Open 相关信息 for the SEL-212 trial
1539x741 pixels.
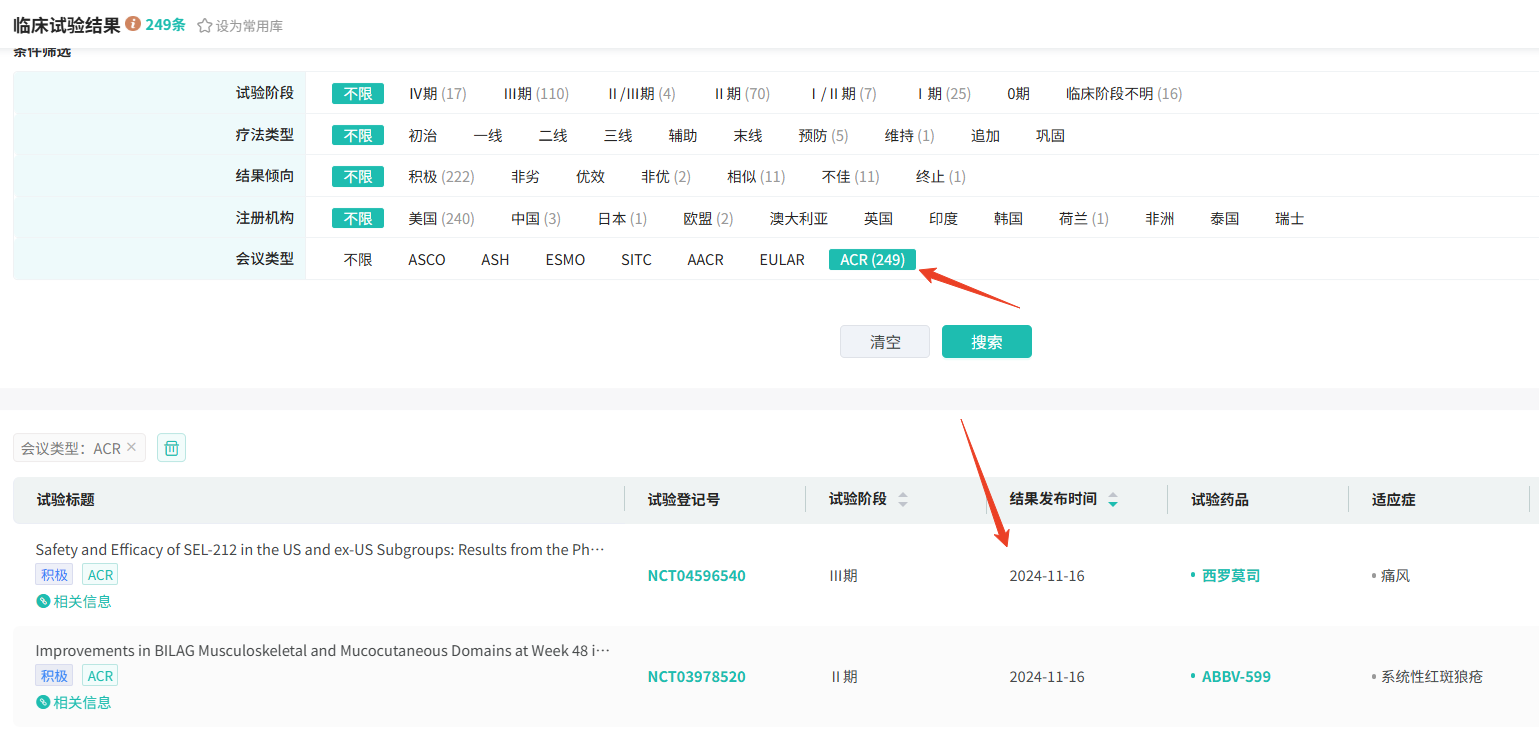tap(74, 601)
